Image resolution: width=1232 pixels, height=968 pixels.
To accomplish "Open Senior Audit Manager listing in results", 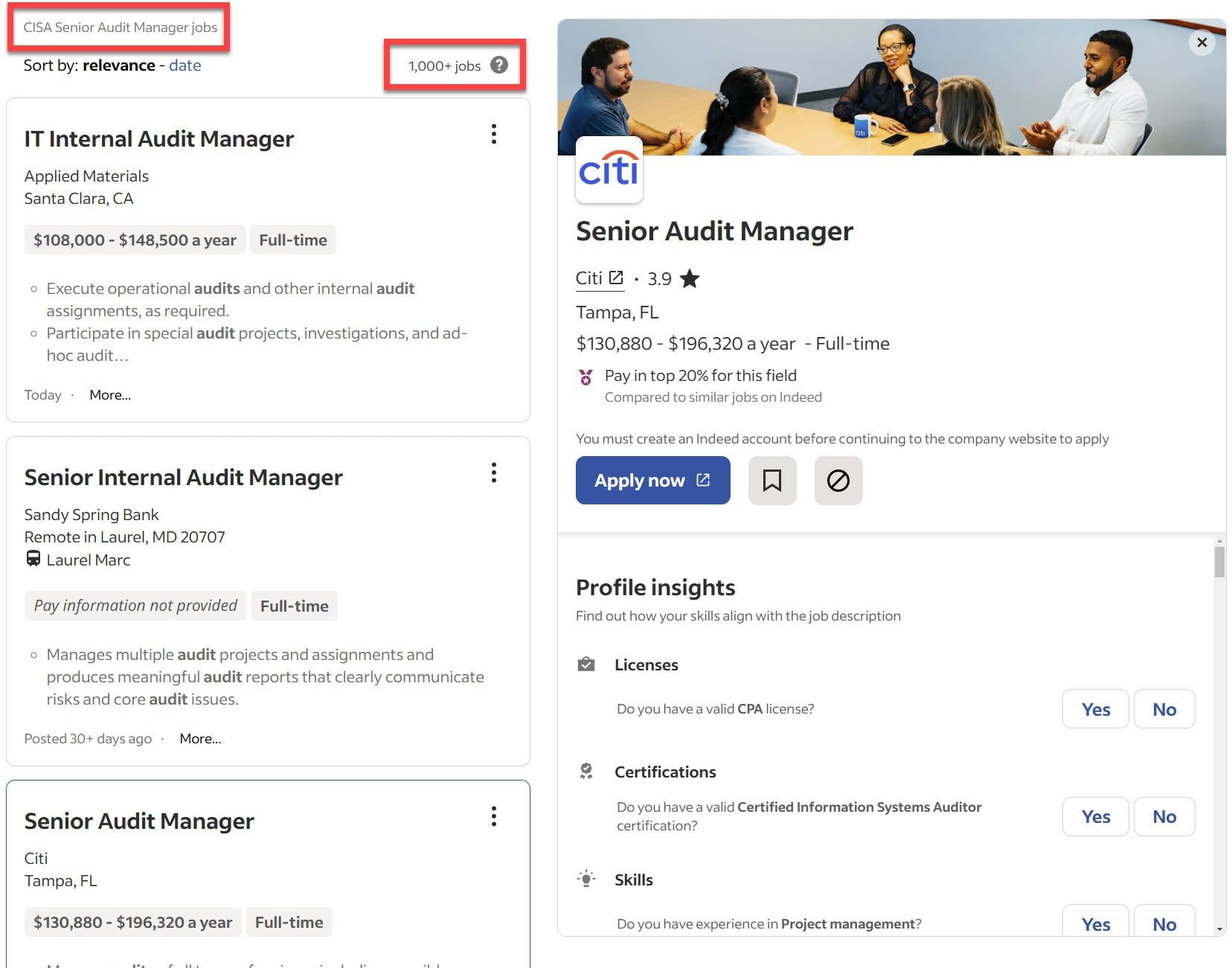I will click(139, 821).
